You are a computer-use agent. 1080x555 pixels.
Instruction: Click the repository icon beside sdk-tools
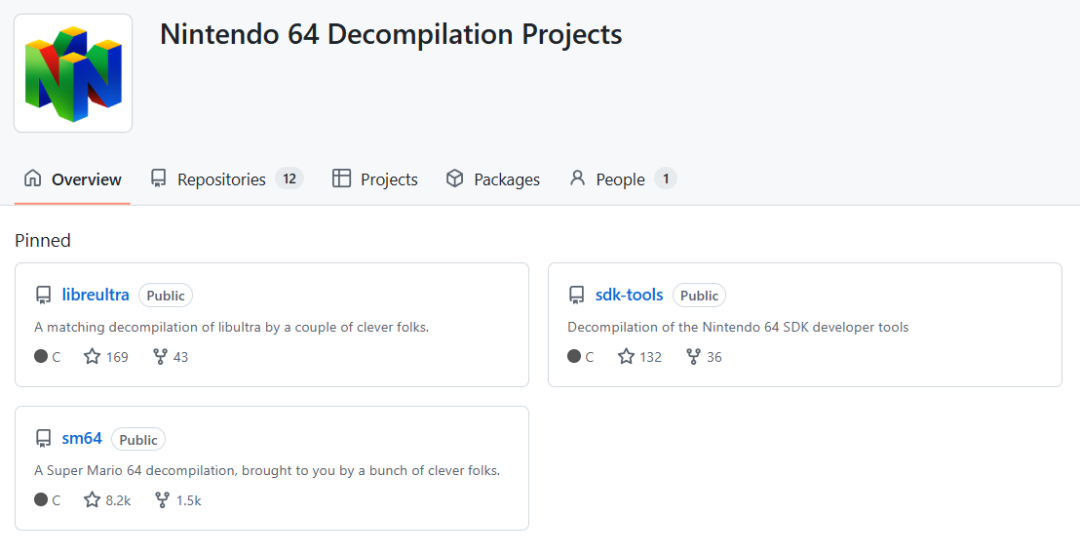coord(576,295)
